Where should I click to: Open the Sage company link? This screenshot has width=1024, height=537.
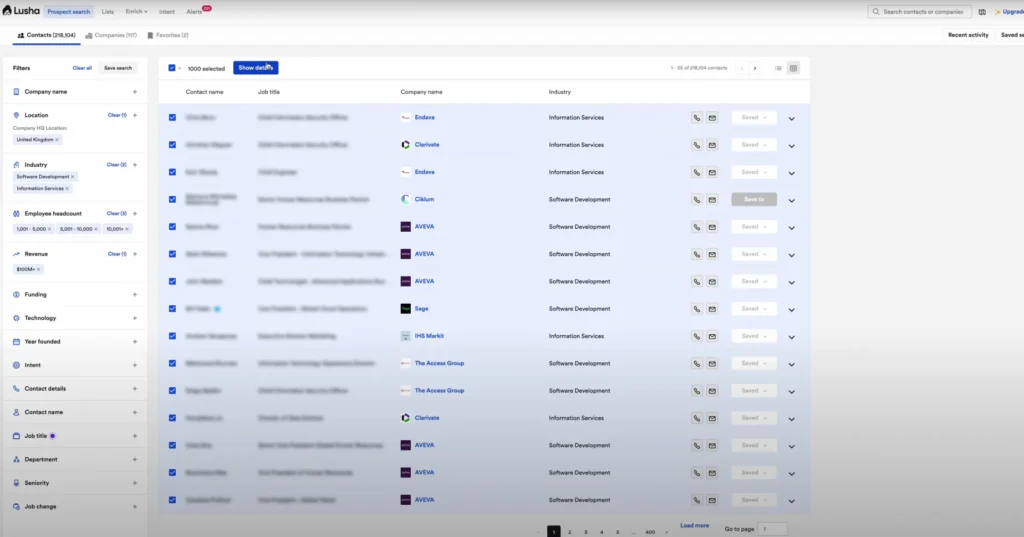(x=421, y=309)
